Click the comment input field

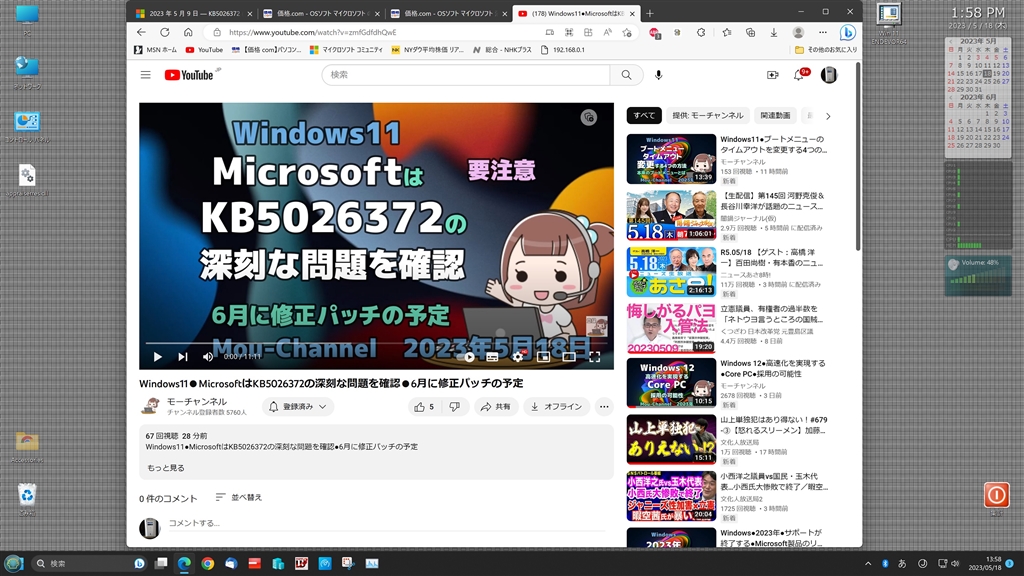pos(387,523)
